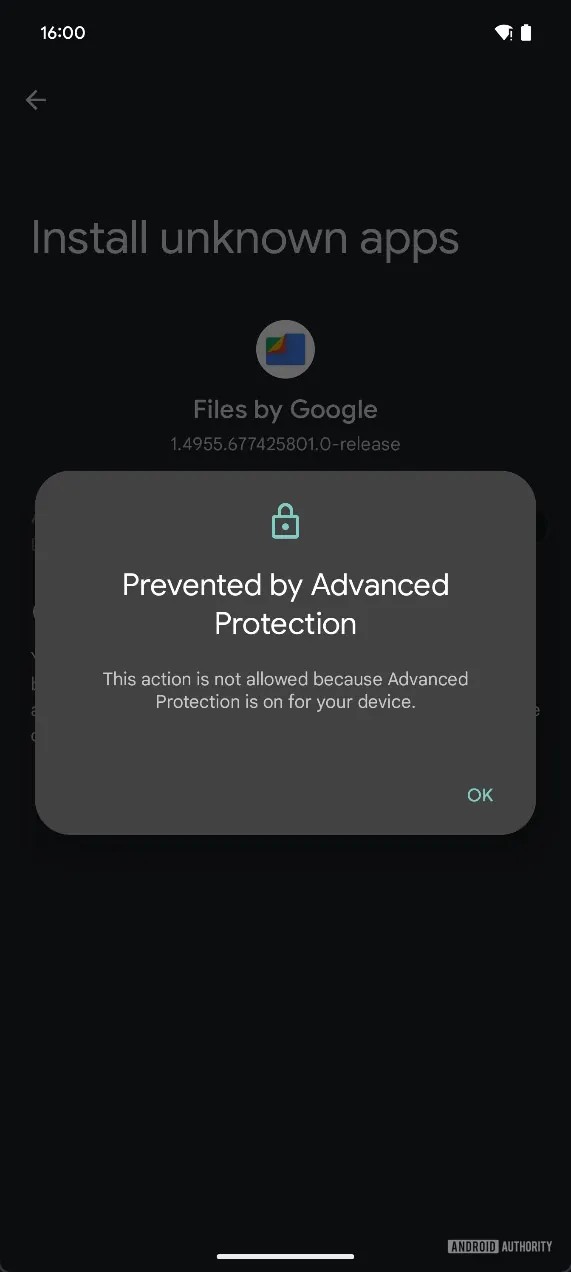Tap the battery status icon
This screenshot has height=1272, width=571.
[x=527, y=33]
